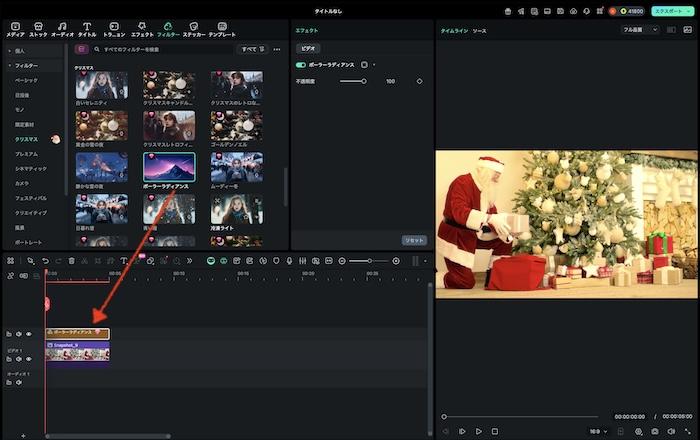Open the すべて filter sort dropdown

click(251, 49)
